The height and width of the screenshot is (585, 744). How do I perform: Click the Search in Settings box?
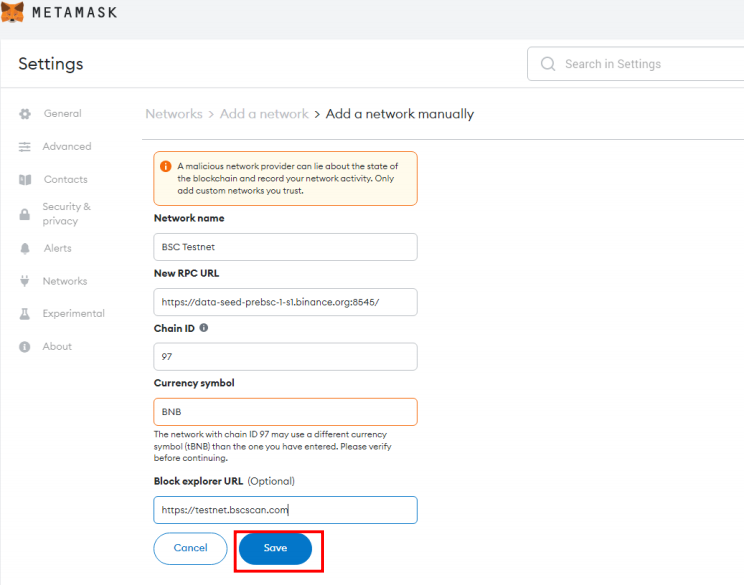[x=636, y=64]
